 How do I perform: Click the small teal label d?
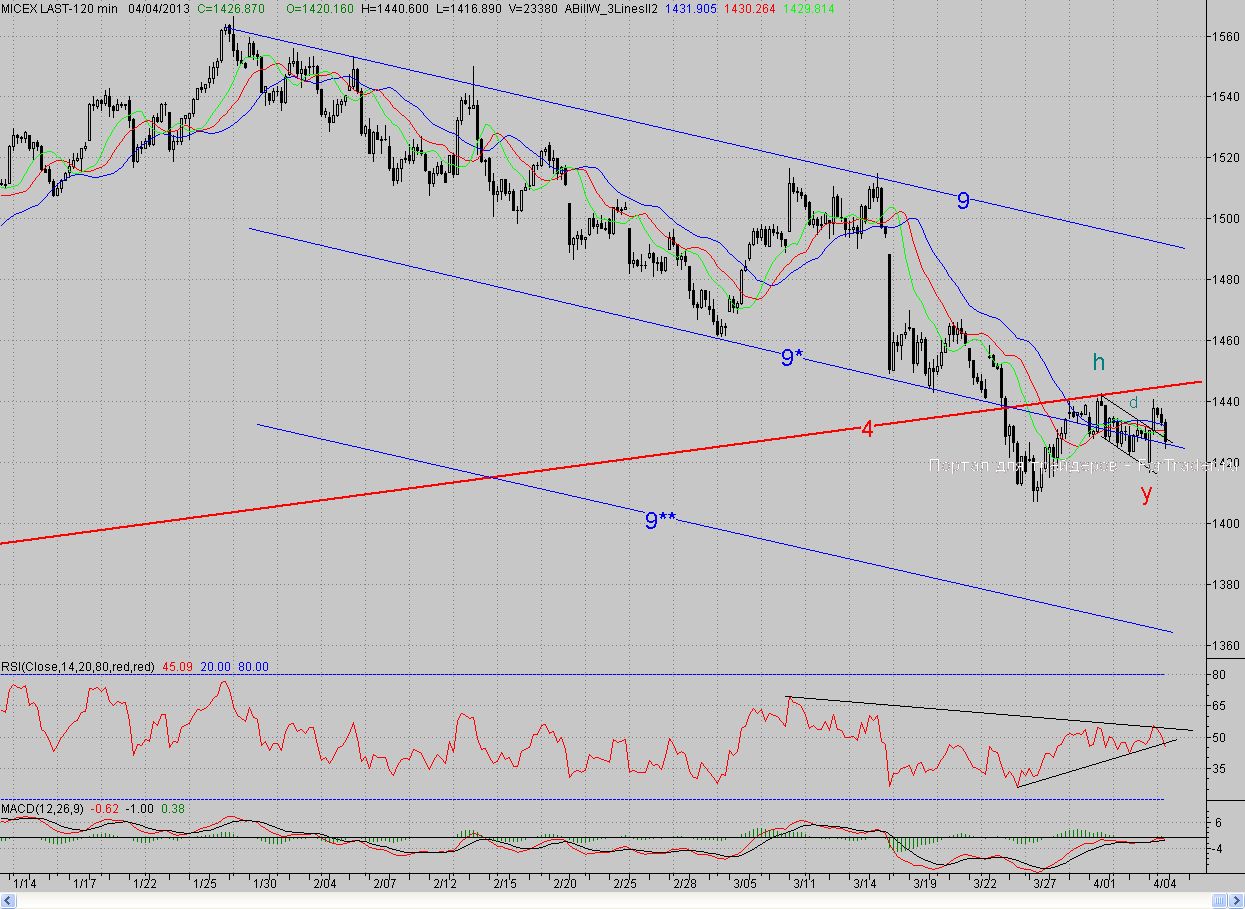pyautogui.click(x=1133, y=402)
